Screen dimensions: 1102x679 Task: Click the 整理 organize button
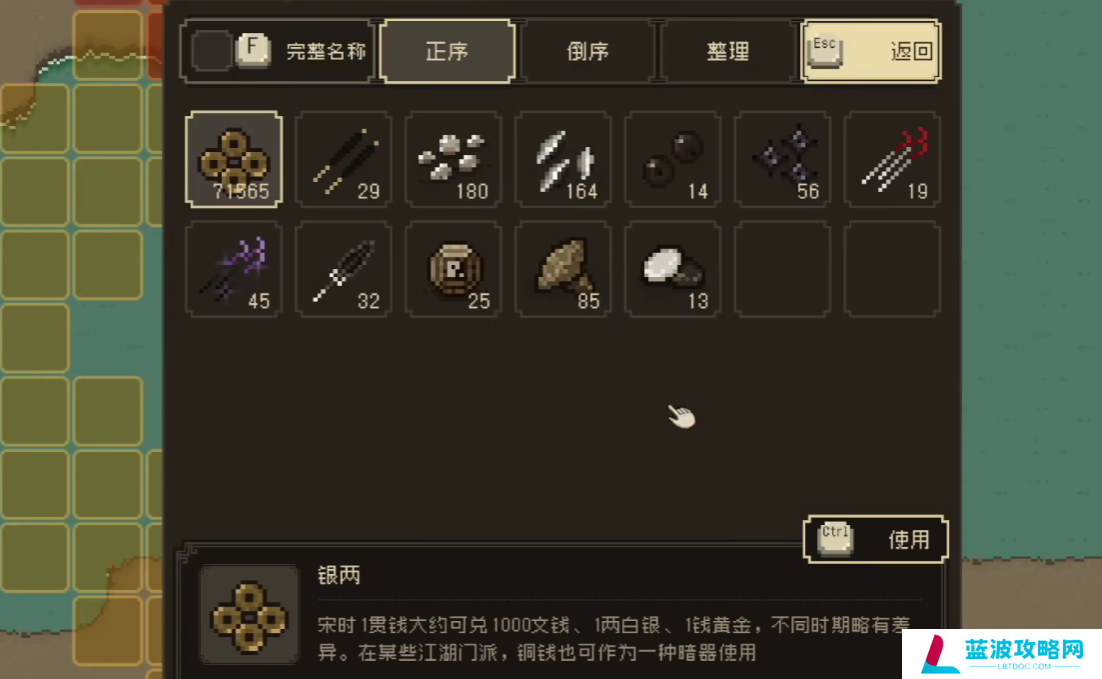click(x=728, y=51)
